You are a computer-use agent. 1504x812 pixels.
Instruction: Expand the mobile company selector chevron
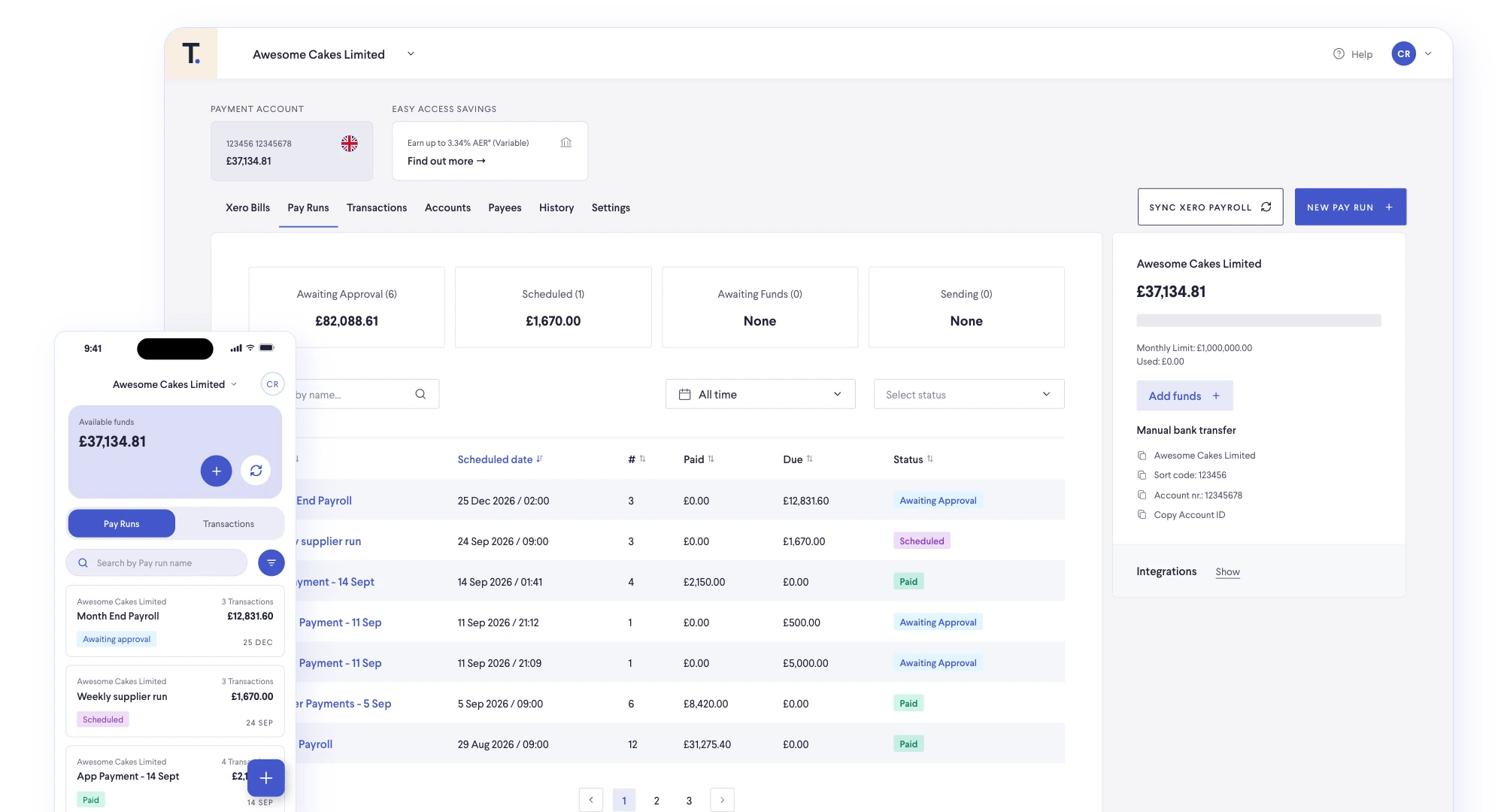[x=234, y=384]
